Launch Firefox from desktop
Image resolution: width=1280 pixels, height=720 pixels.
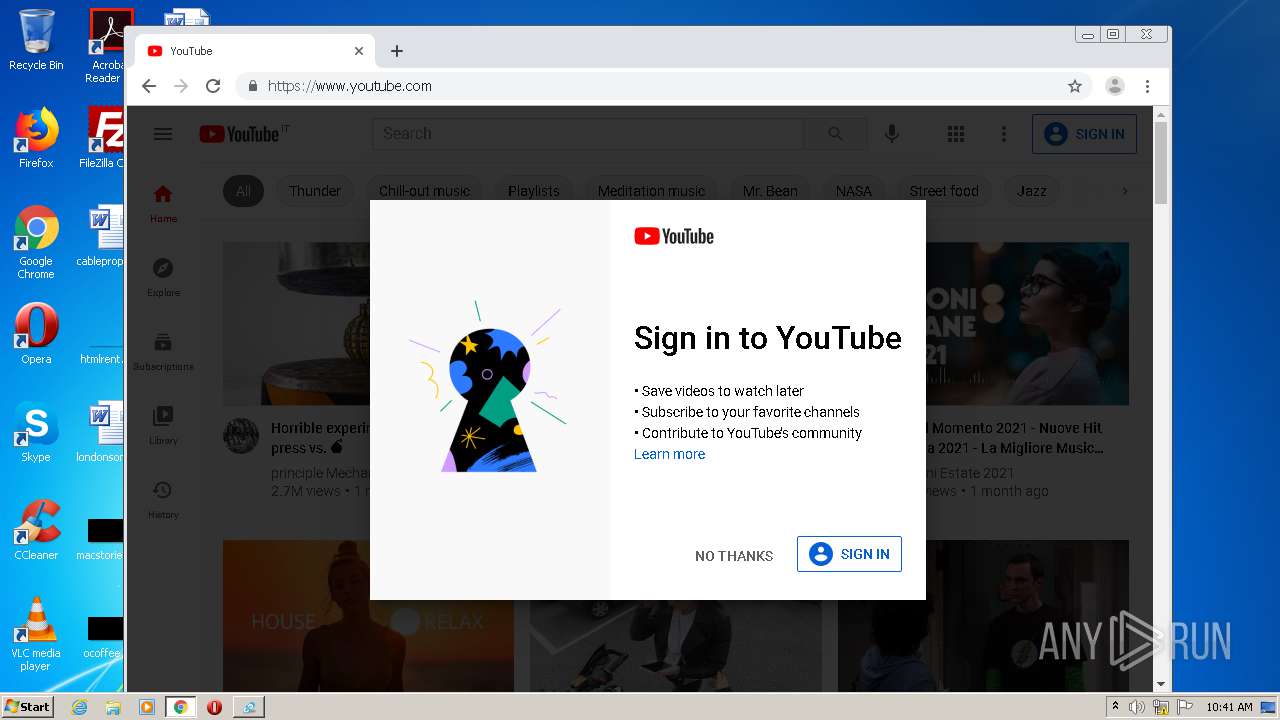[x=36, y=138]
